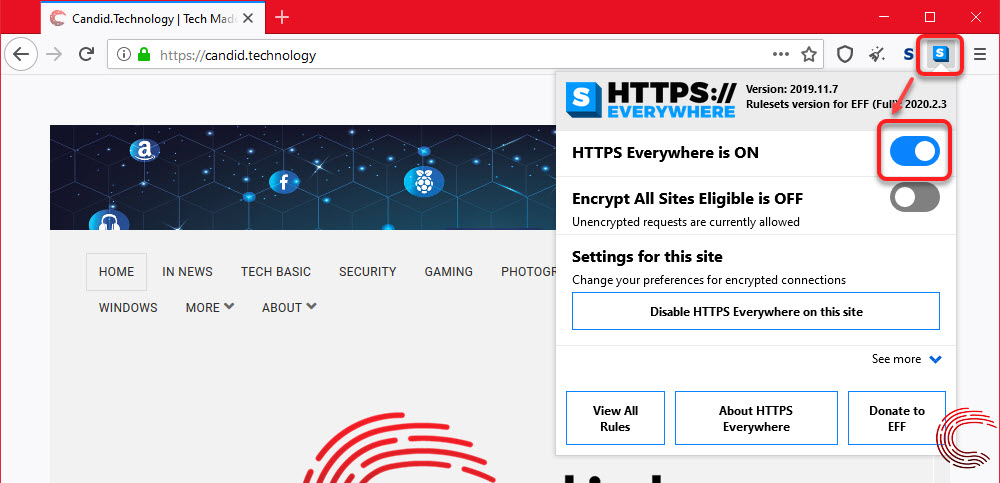This screenshot has height=483, width=1000.
Task: Open the GAMING section
Action: click(448, 272)
